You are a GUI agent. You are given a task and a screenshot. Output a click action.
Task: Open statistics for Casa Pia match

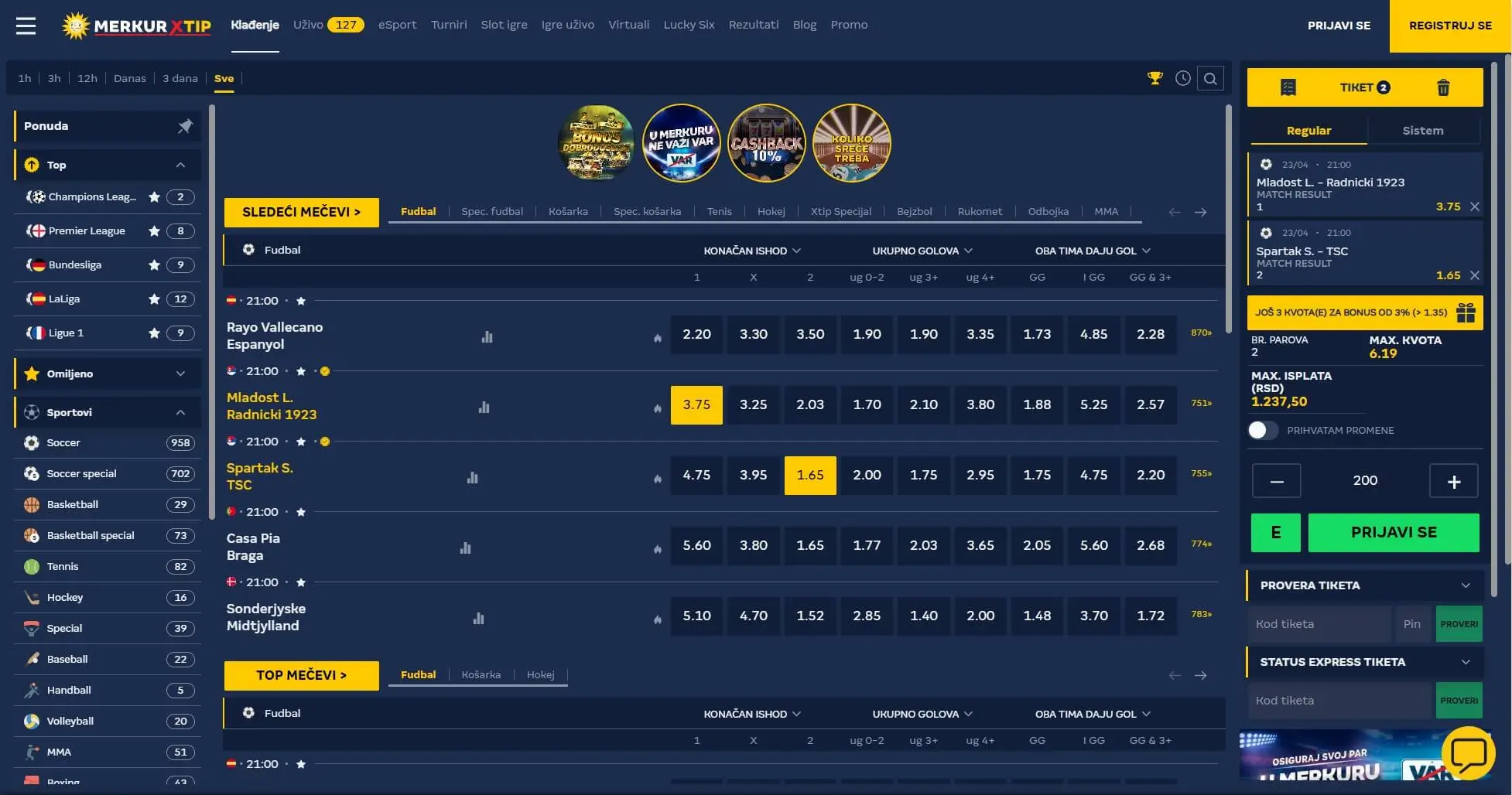465,548
